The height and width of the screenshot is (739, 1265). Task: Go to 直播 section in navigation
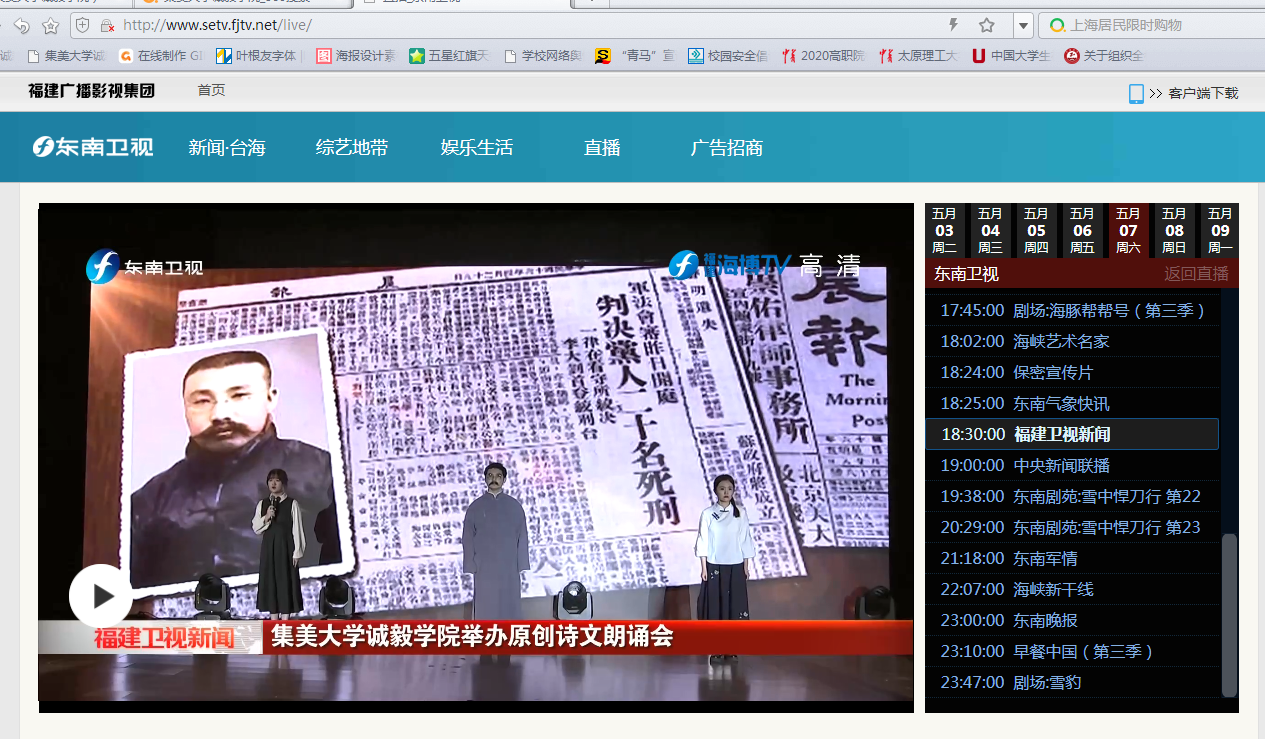click(x=602, y=148)
